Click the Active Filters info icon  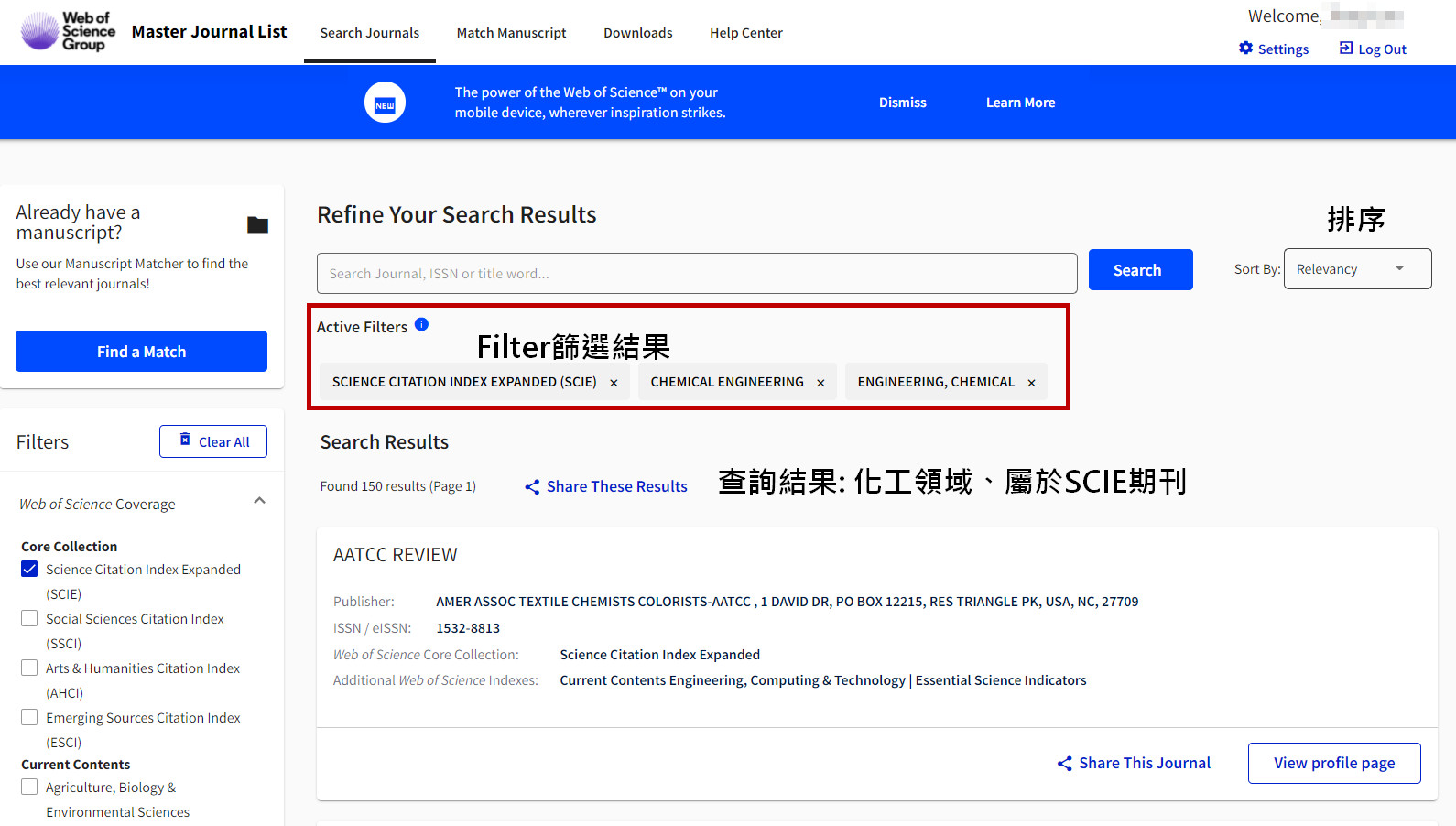(x=421, y=324)
